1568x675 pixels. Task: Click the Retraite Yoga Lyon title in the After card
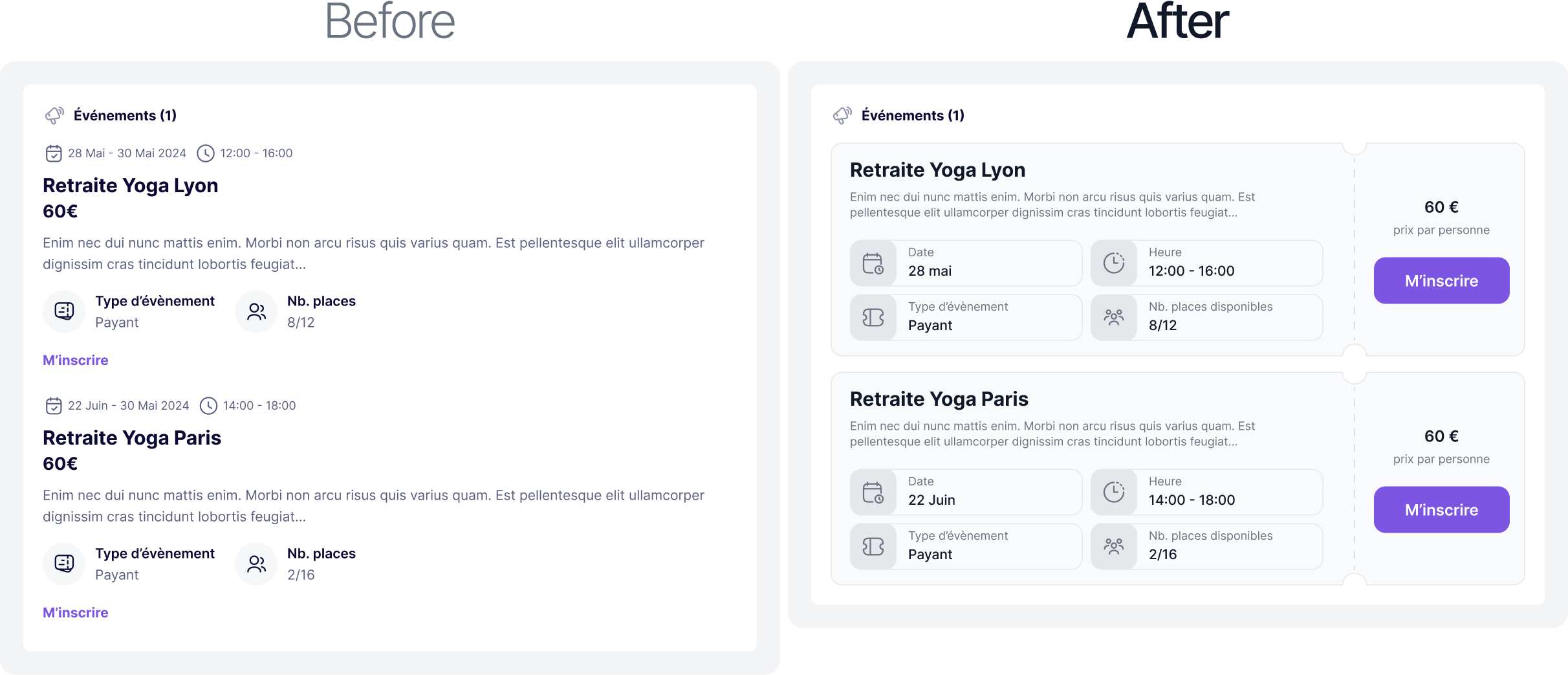tap(937, 170)
